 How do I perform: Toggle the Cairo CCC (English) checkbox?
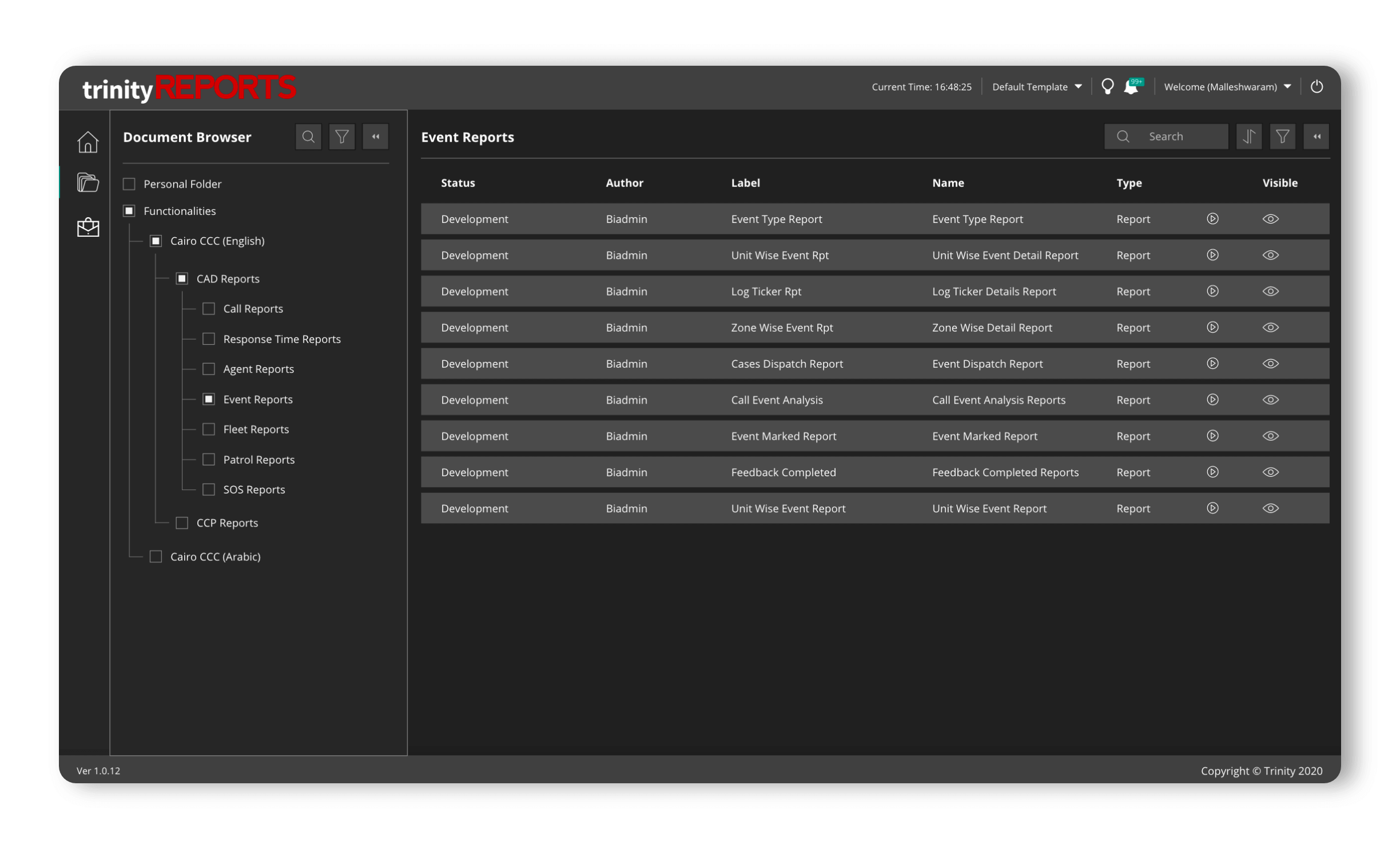[x=156, y=241]
